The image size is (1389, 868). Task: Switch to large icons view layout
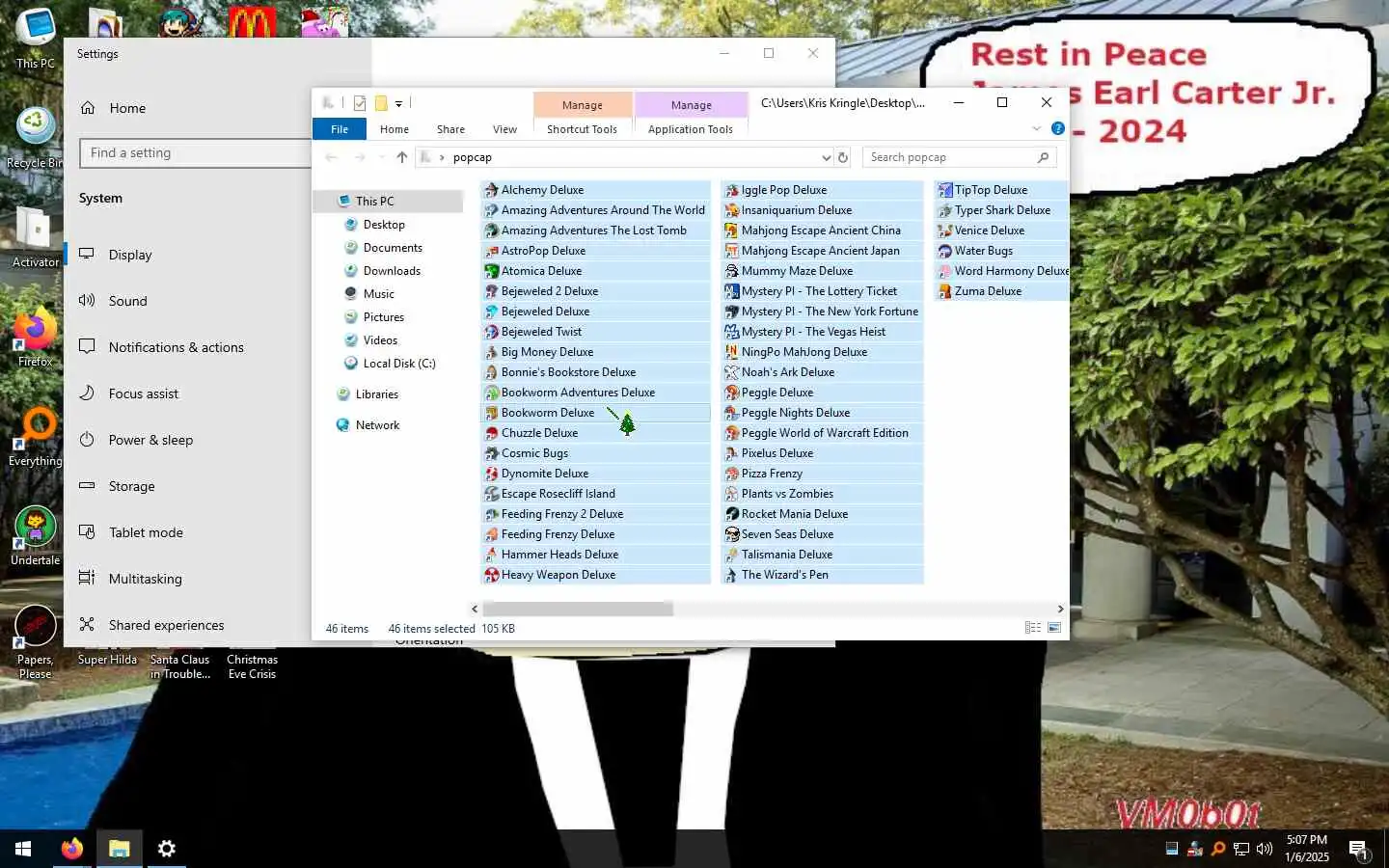pos(1054,628)
